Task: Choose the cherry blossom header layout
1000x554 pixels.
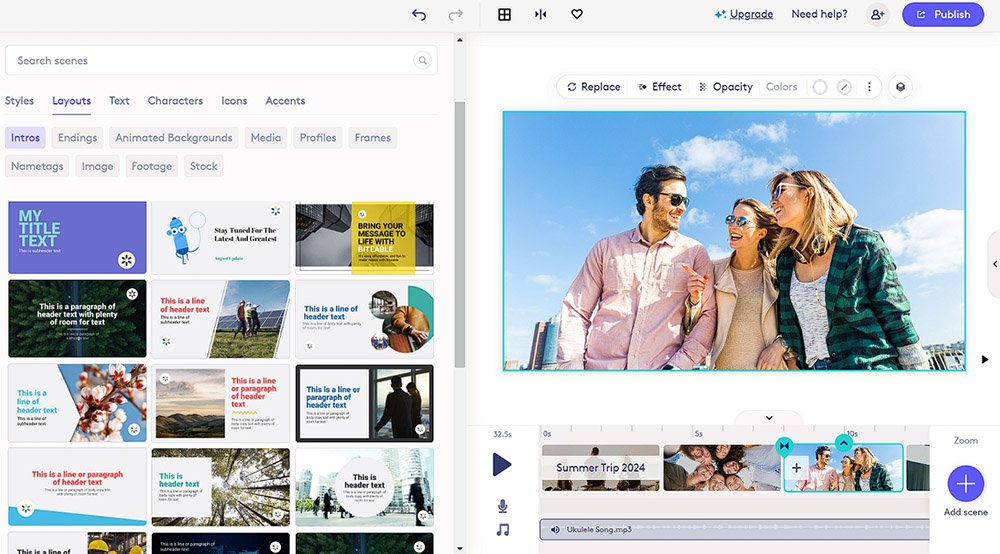Action: coord(77,403)
